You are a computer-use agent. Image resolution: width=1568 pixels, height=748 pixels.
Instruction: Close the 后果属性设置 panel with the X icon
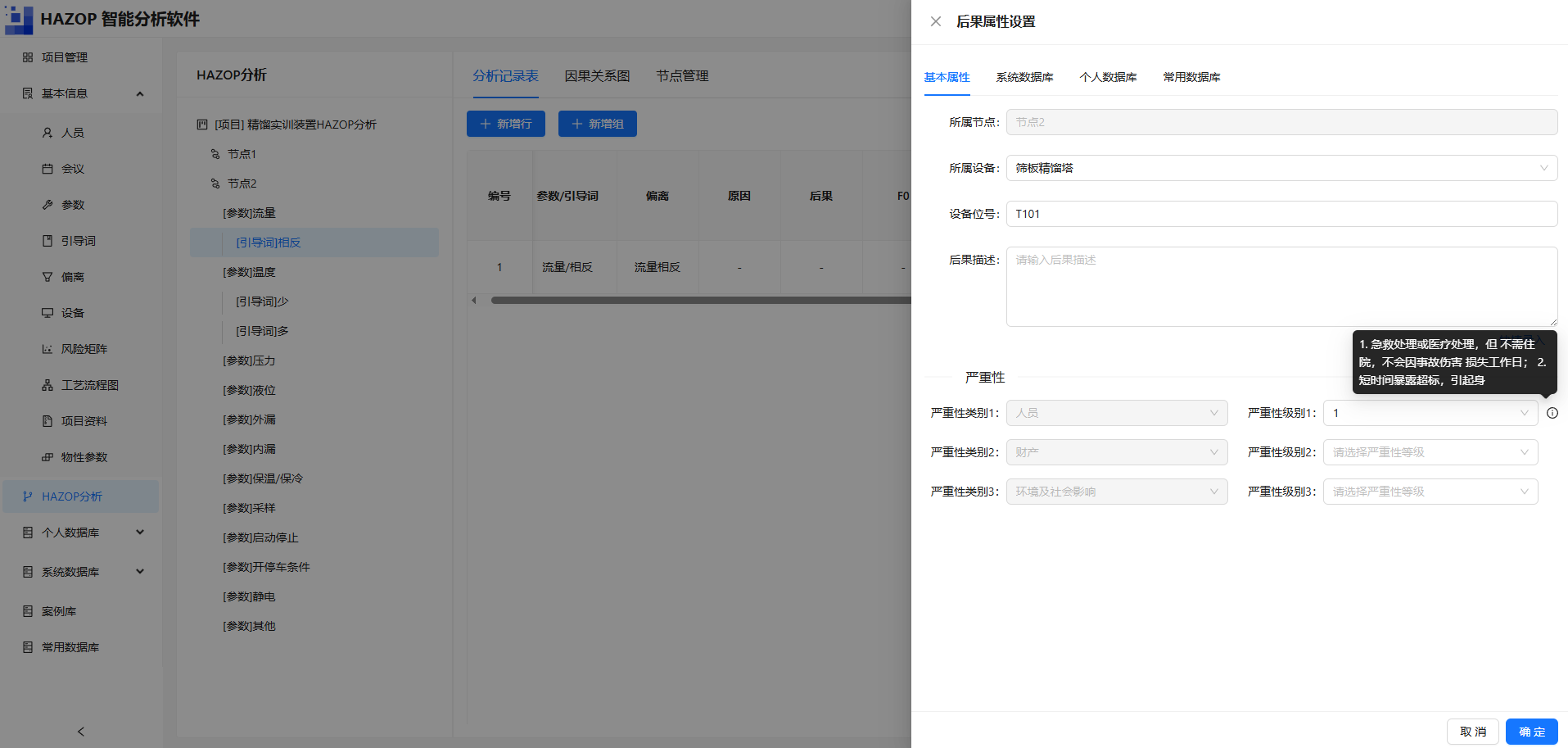click(x=936, y=21)
